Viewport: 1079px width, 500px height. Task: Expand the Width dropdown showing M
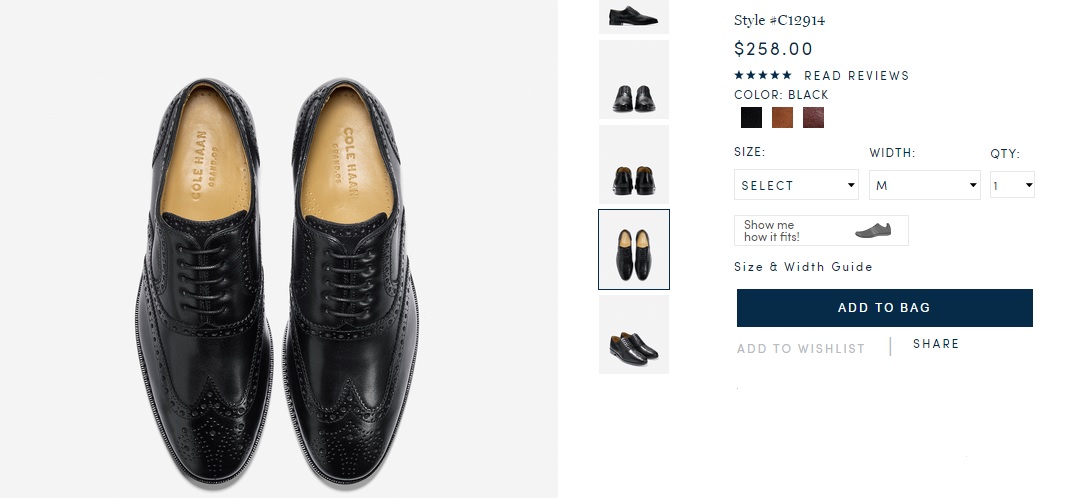click(924, 185)
